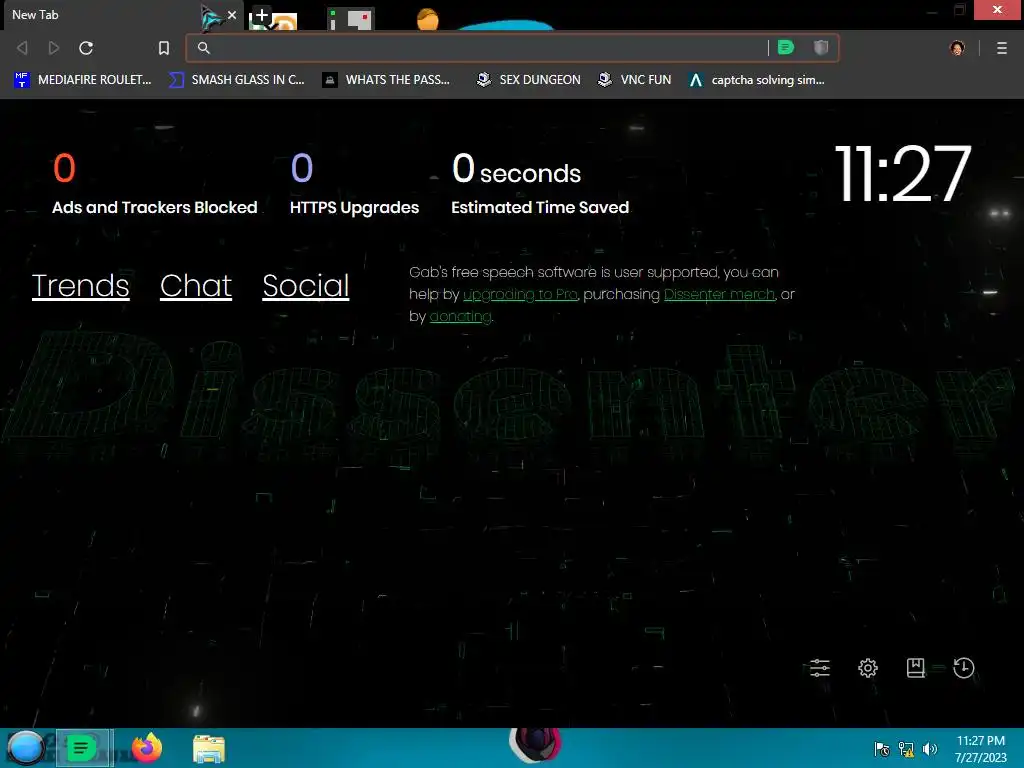Launch Firefox from the taskbar
1024x768 pixels.
coord(147,748)
